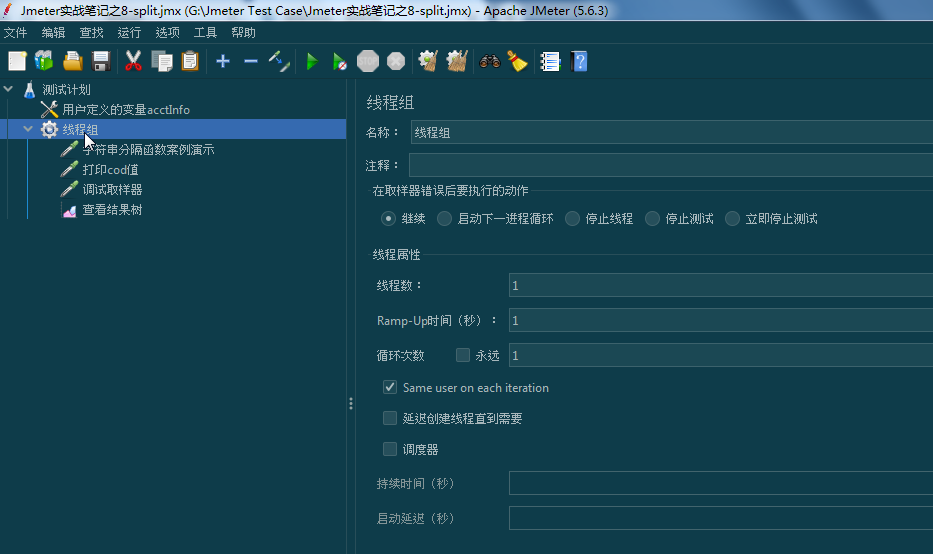
Task: Click the 线程组 gear icon in tree
Action: (49, 129)
